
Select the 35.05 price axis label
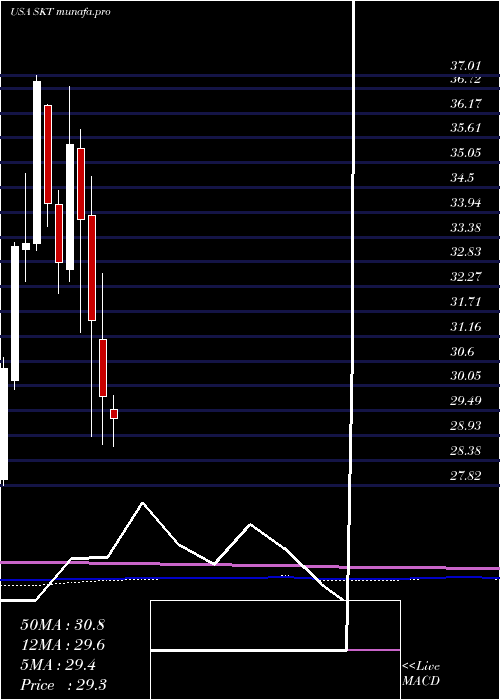tap(465, 153)
